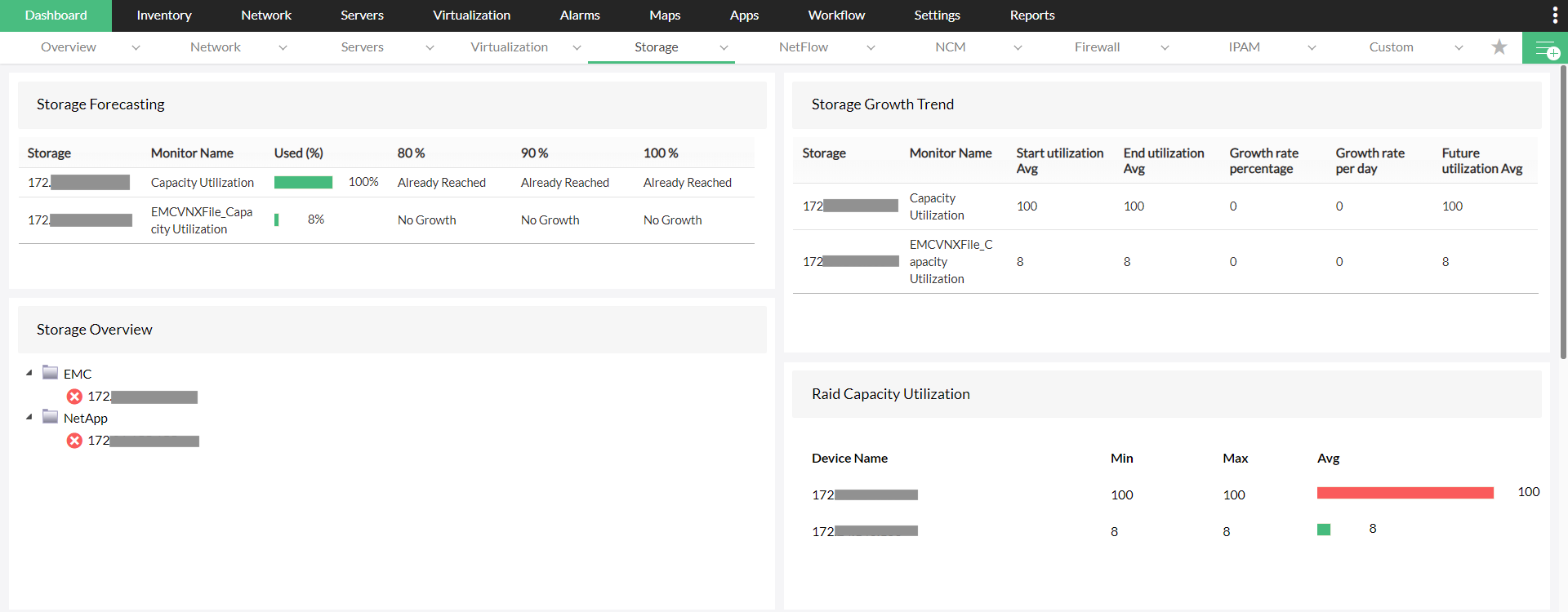This screenshot has width=1568, height=612.
Task: Click the page vertical scrollbar
Action: tap(1563, 212)
